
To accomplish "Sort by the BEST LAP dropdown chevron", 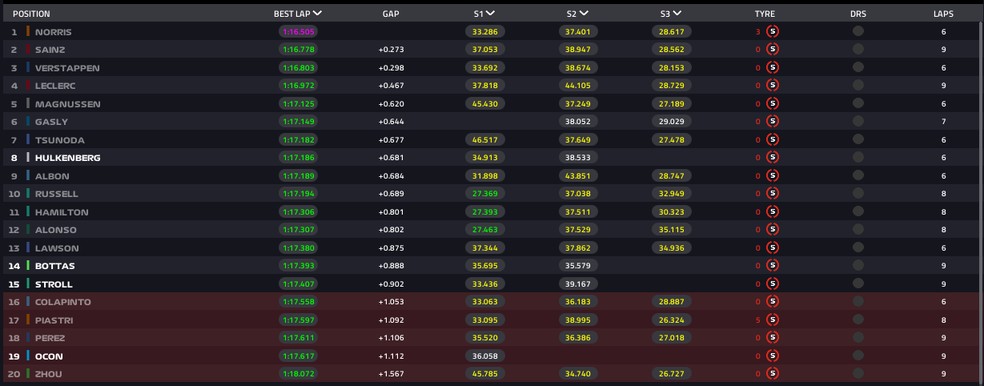I will [x=318, y=13].
